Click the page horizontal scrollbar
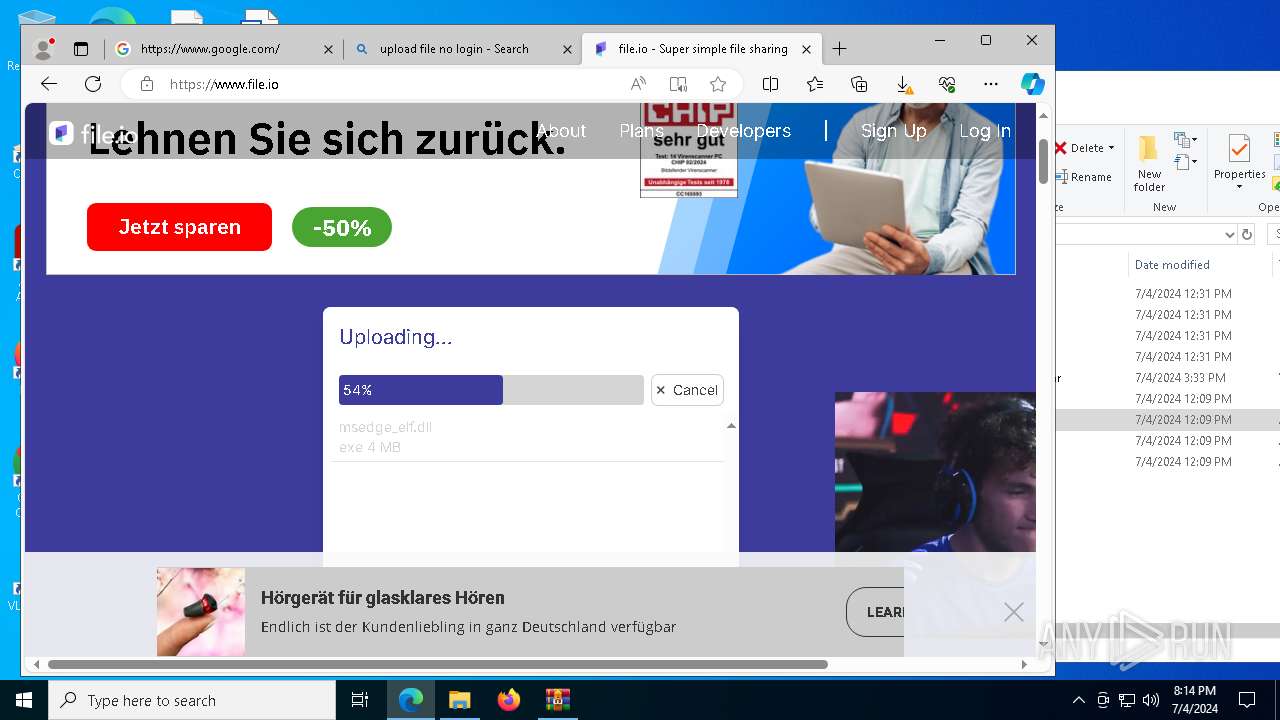 [x=438, y=664]
